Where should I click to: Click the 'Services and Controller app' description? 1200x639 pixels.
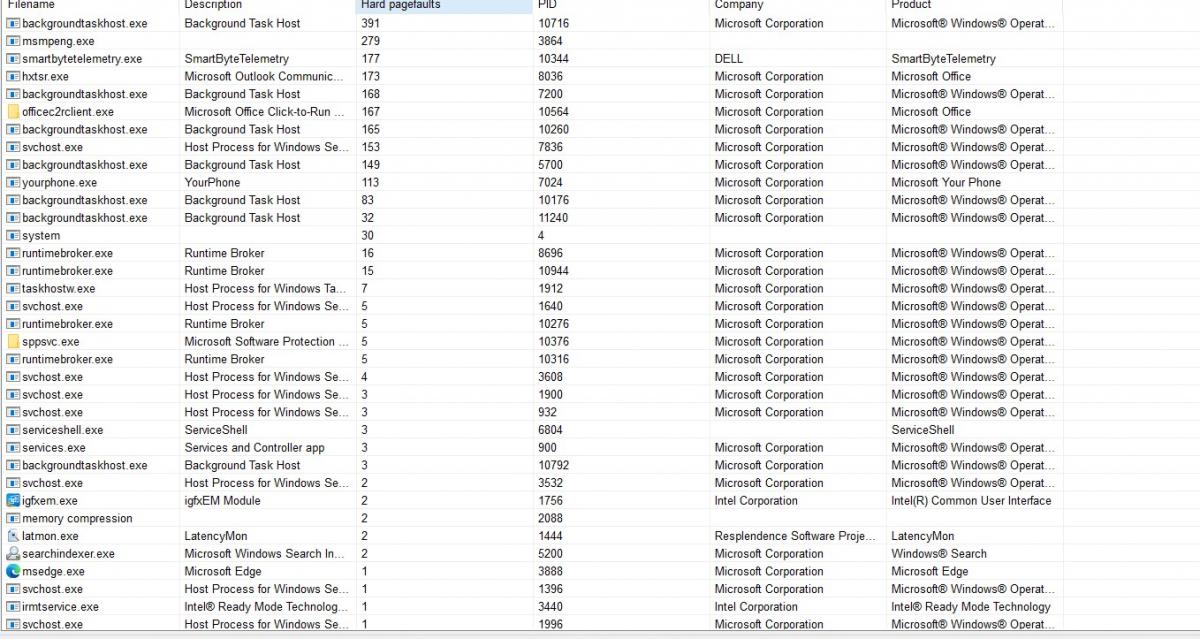pos(254,448)
